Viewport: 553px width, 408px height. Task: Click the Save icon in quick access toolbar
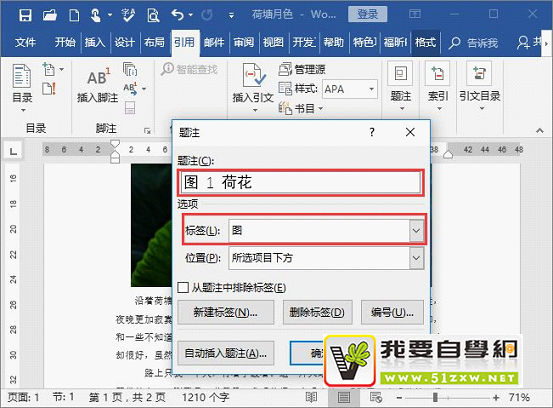coord(25,15)
